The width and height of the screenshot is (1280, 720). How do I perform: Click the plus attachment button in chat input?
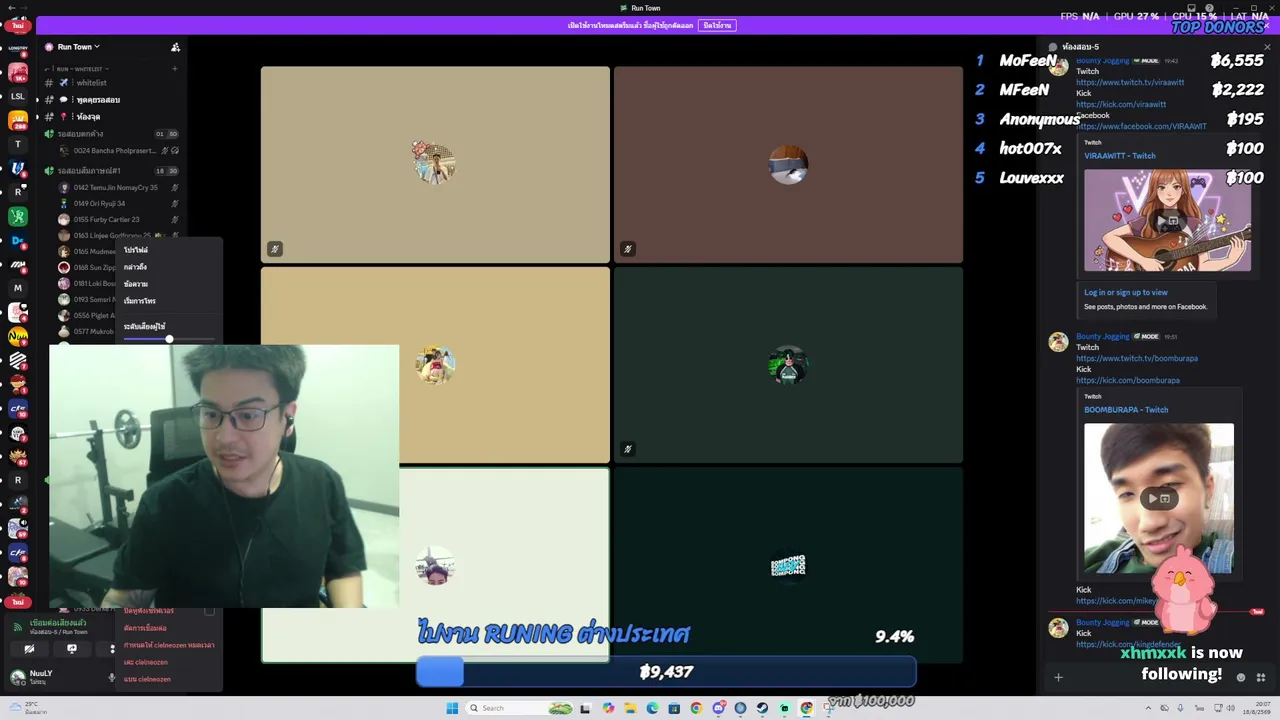point(1058,677)
